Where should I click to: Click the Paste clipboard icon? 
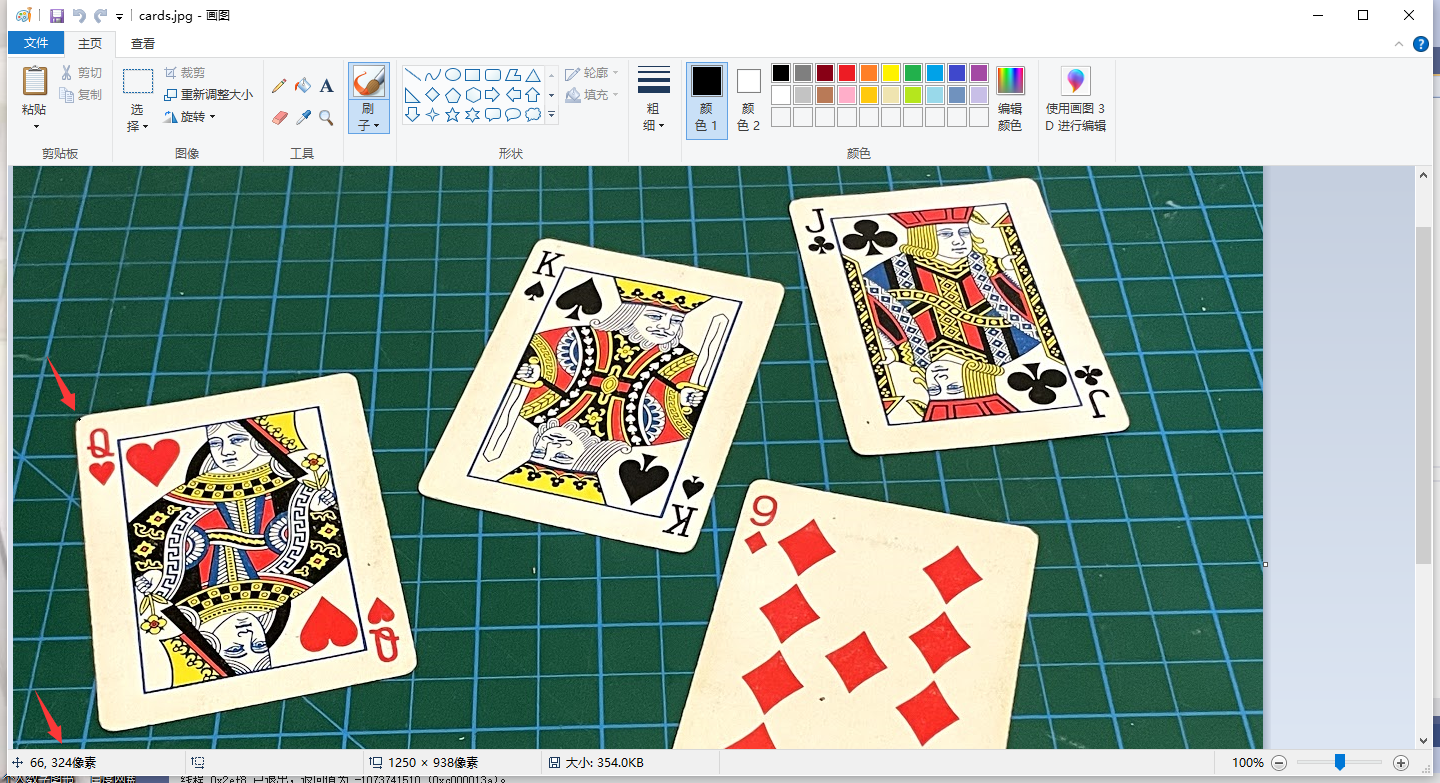point(34,81)
